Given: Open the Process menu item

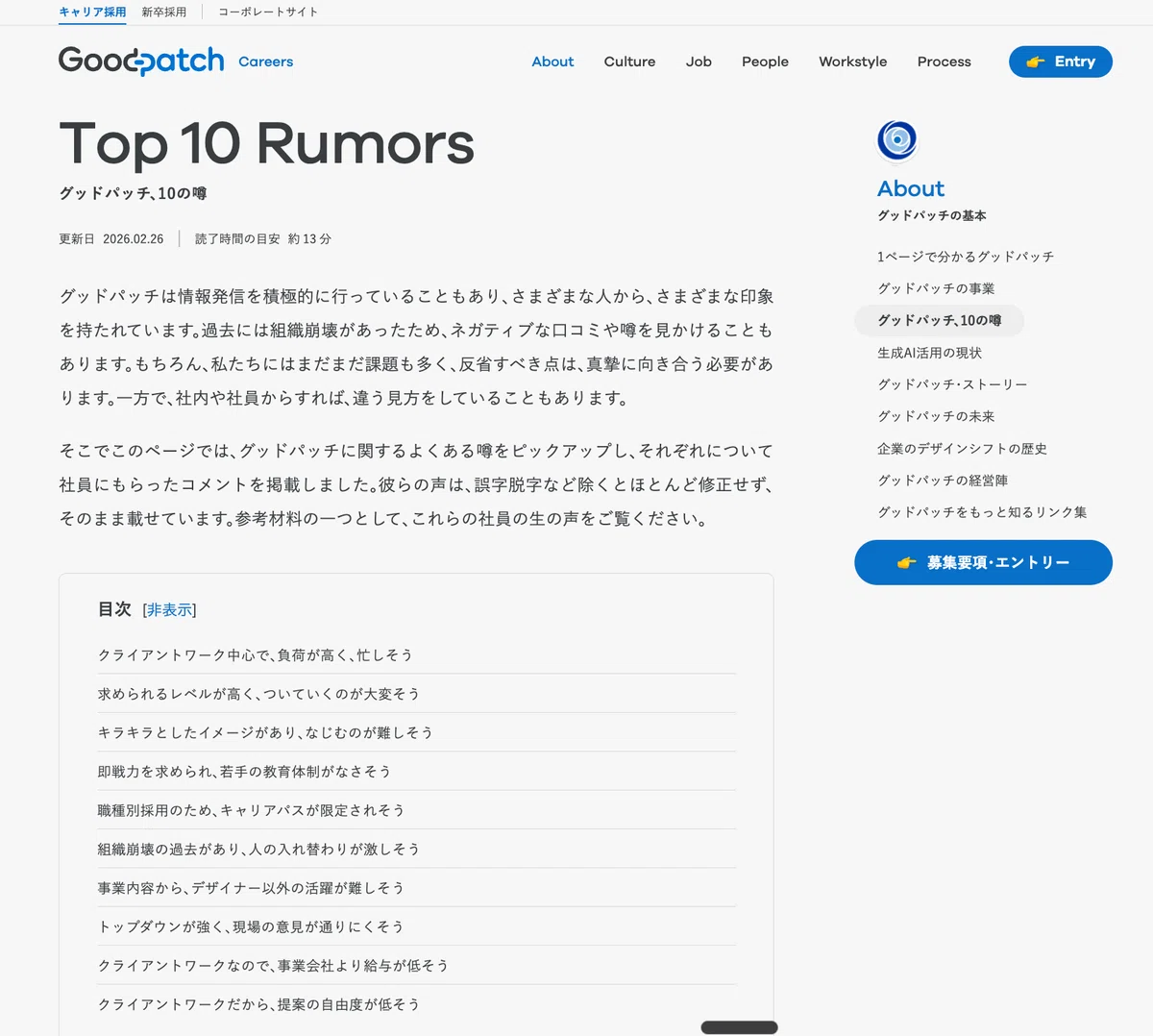Looking at the screenshot, I should pos(944,62).
